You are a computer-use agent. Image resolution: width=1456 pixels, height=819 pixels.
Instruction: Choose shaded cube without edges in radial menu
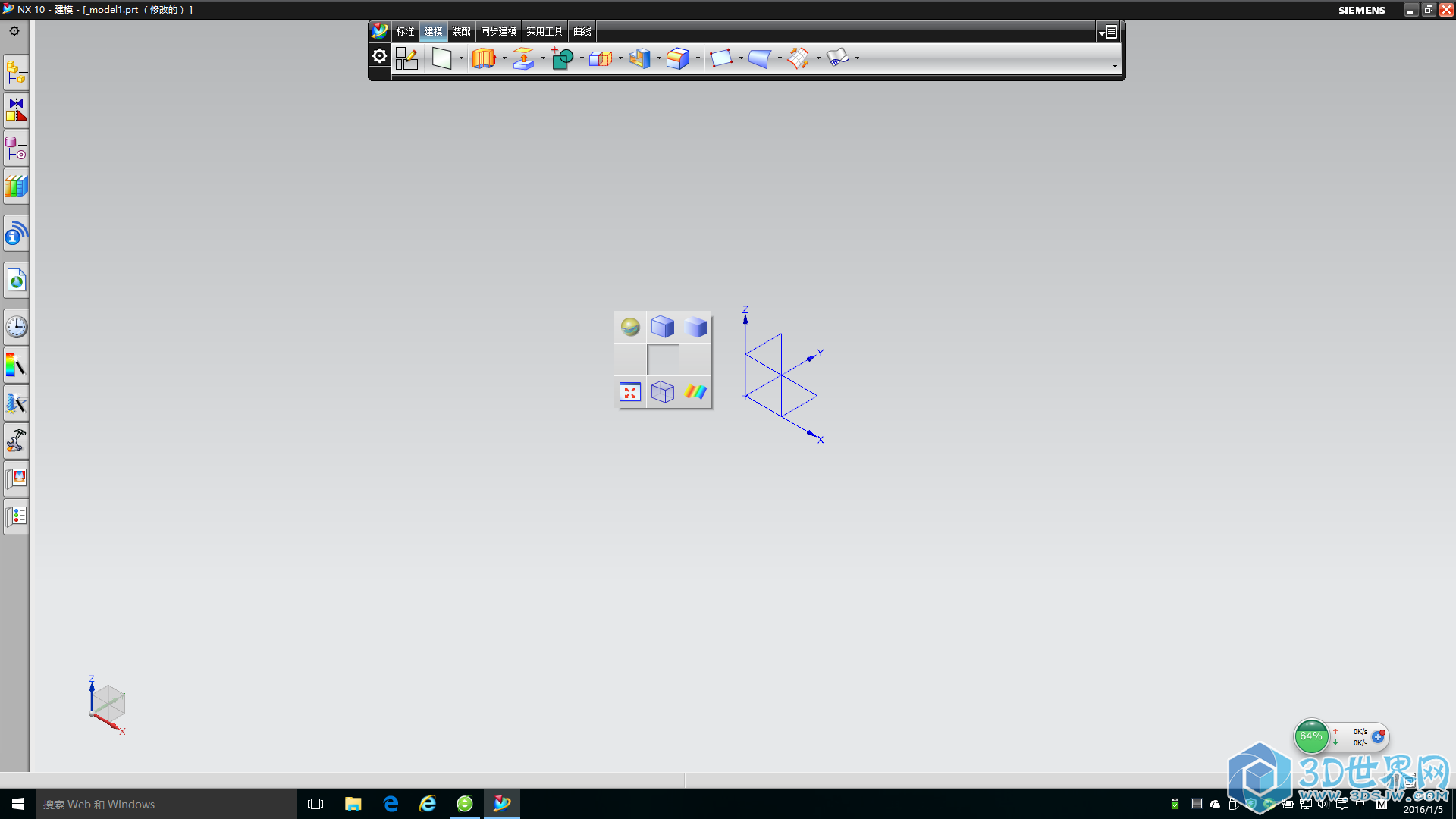695,327
